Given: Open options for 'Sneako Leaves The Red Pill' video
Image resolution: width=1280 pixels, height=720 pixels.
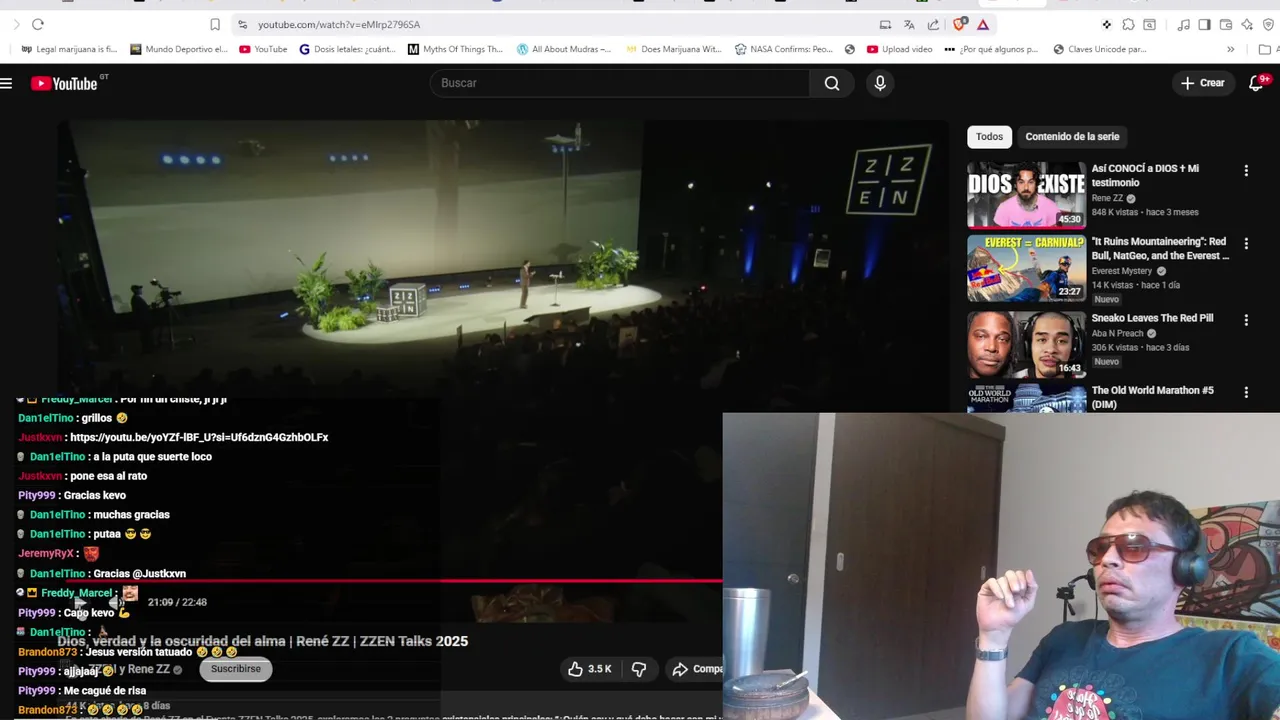Looking at the screenshot, I should point(1246,320).
